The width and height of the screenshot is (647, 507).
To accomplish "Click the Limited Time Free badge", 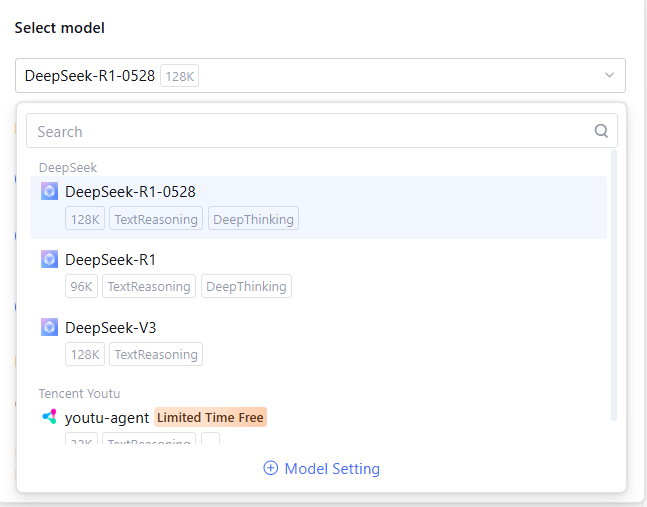I will tap(211, 417).
